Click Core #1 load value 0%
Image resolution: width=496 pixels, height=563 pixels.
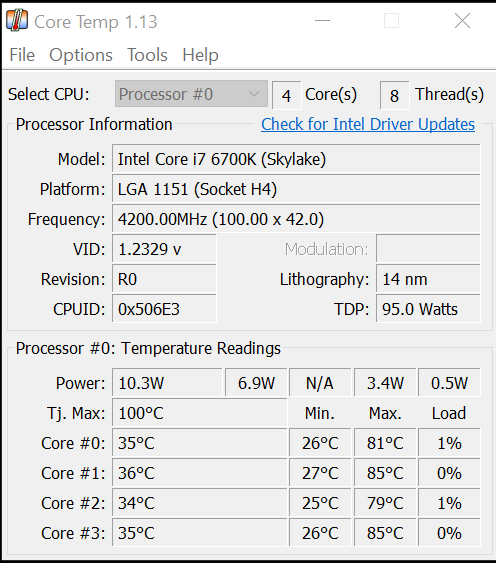click(449, 473)
